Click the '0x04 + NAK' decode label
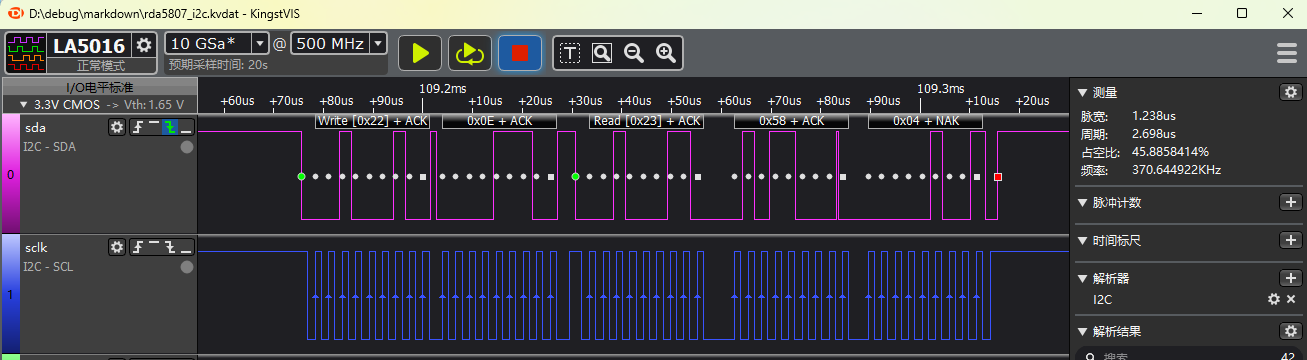 [x=925, y=120]
